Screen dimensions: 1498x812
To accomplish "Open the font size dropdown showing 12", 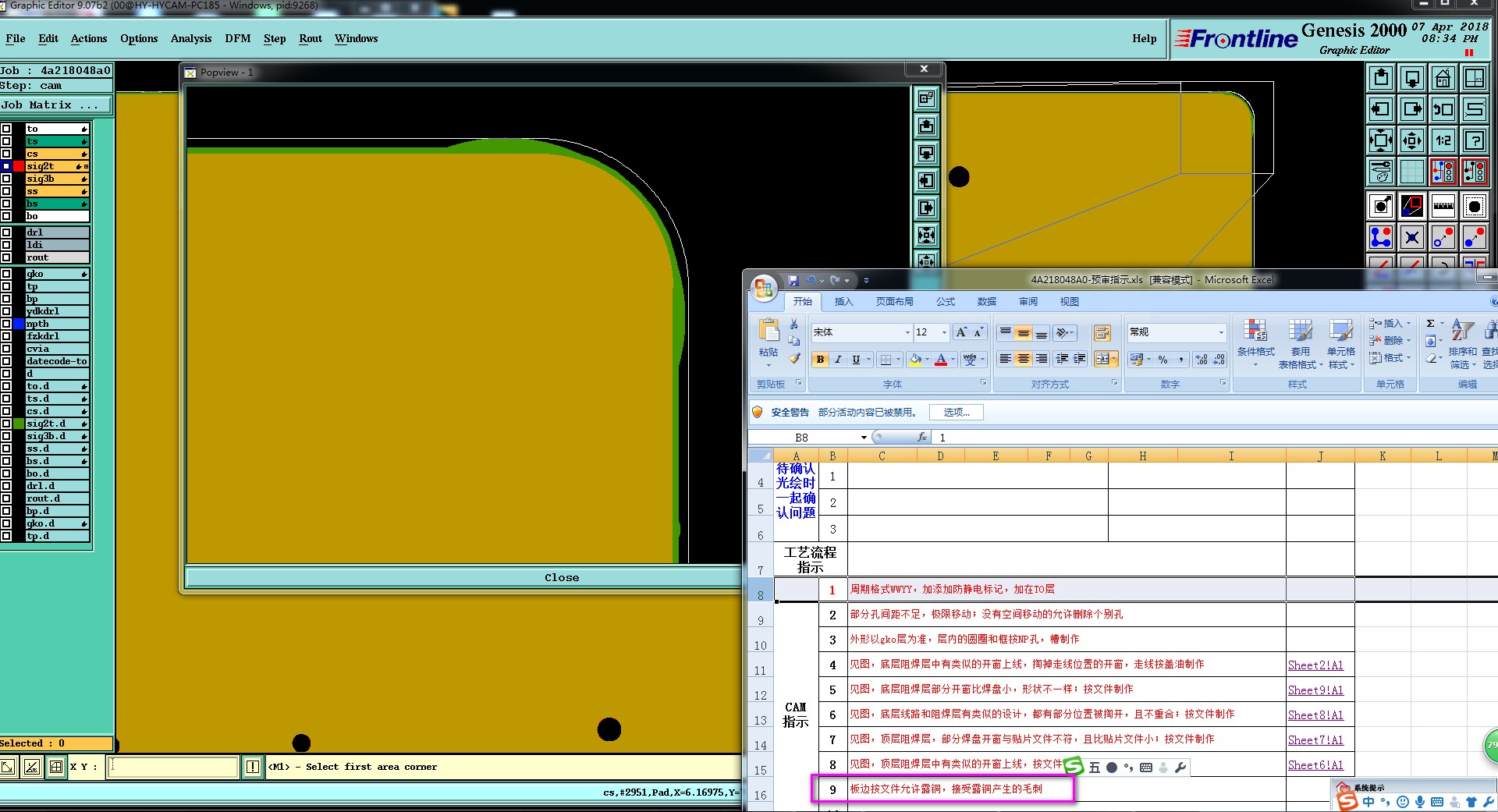I will point(943,332).
